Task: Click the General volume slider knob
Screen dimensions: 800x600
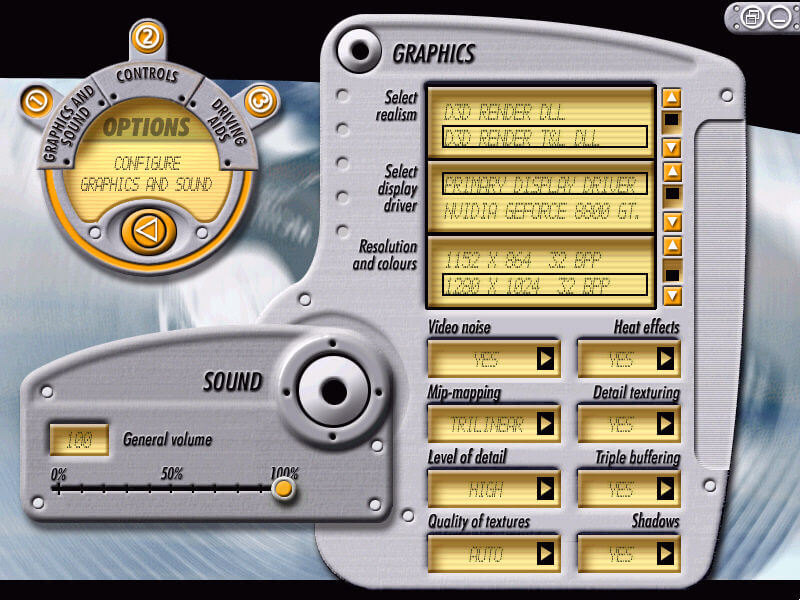Action: point(282,488)
